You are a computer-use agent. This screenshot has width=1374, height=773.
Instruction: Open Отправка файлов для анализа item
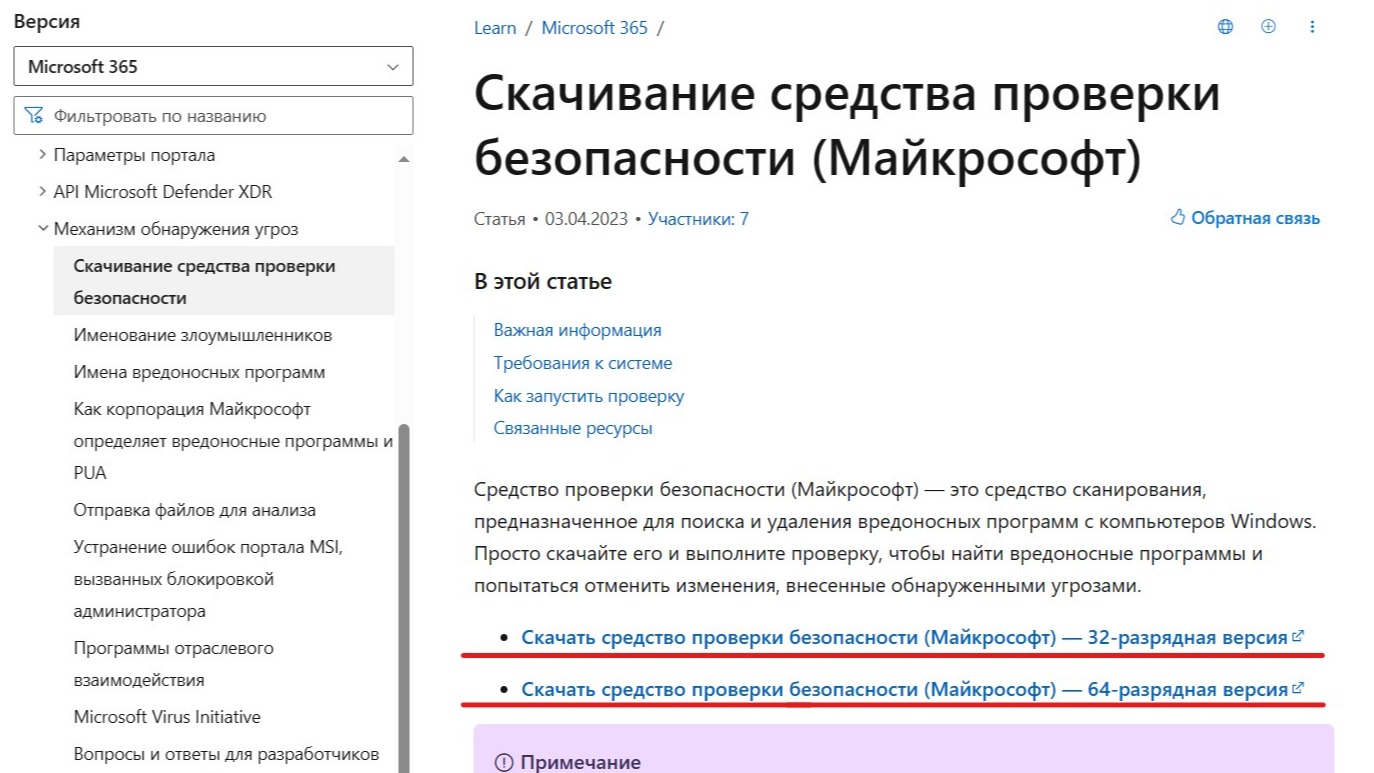click(x=195, y=510)
